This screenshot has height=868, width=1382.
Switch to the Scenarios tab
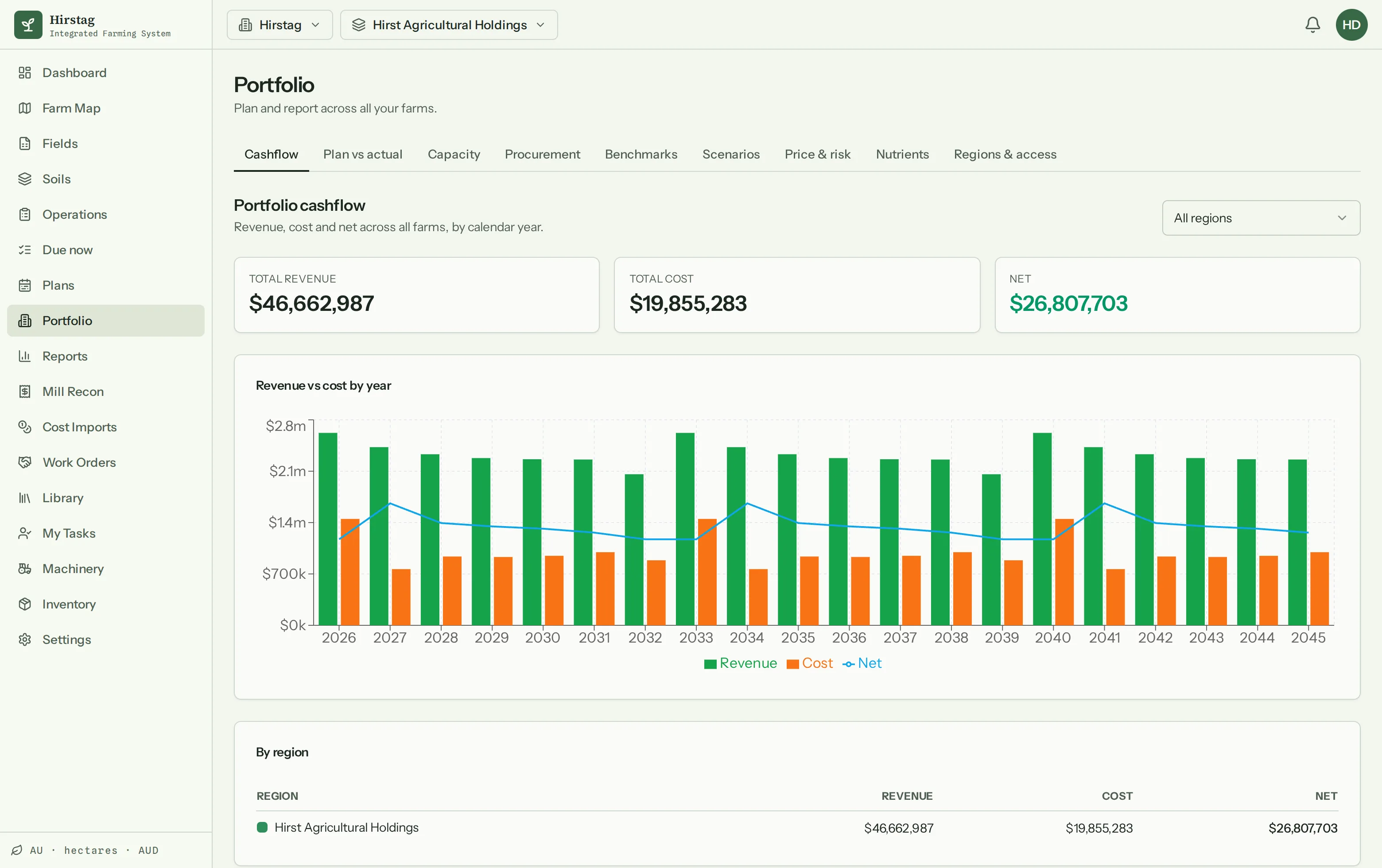click(x=730, y=154)
